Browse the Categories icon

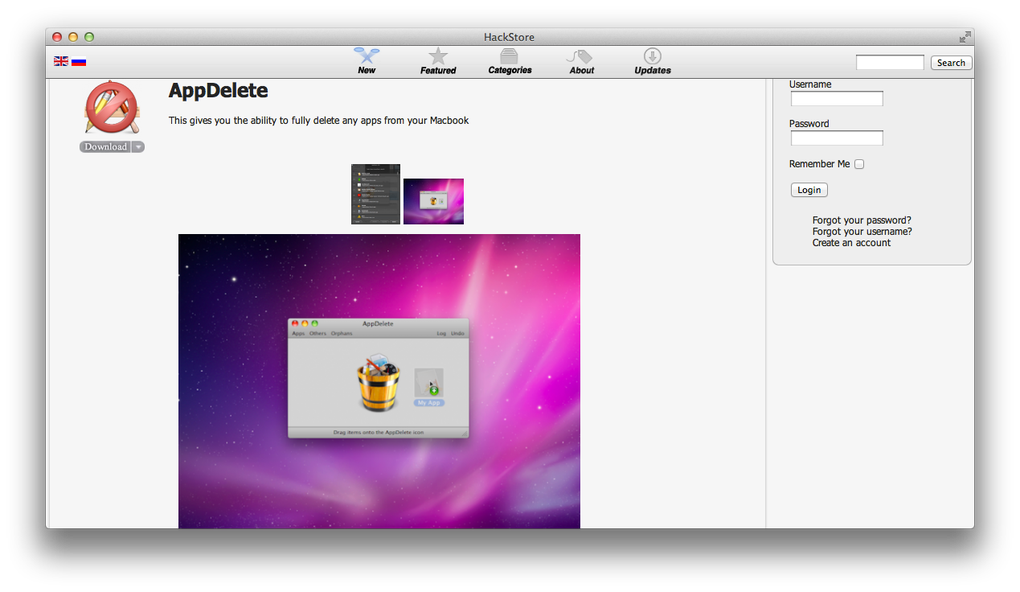509,56
